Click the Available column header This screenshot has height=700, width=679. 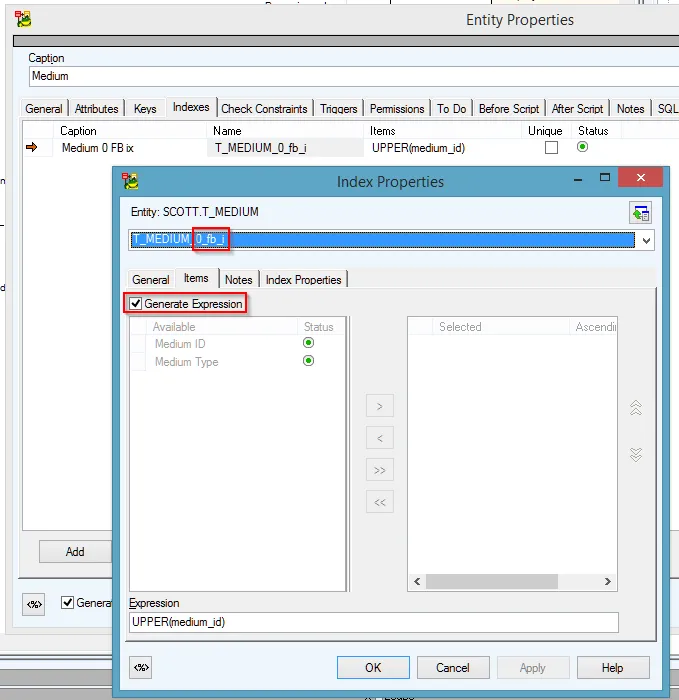(221, 327)
